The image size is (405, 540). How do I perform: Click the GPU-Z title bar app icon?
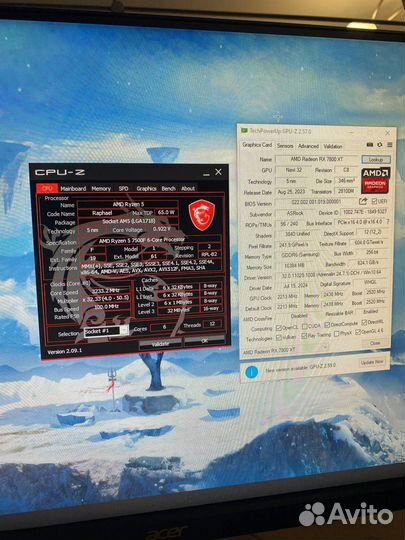244,131
